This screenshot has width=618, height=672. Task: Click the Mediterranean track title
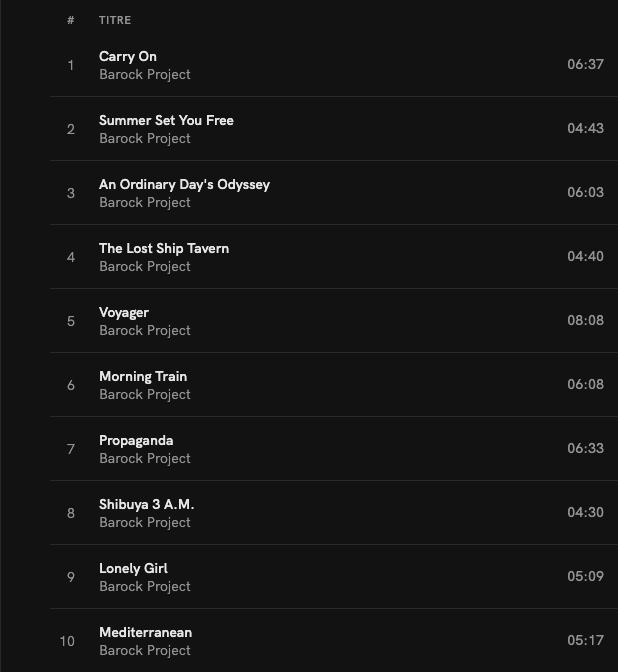(x=145, y=633)
